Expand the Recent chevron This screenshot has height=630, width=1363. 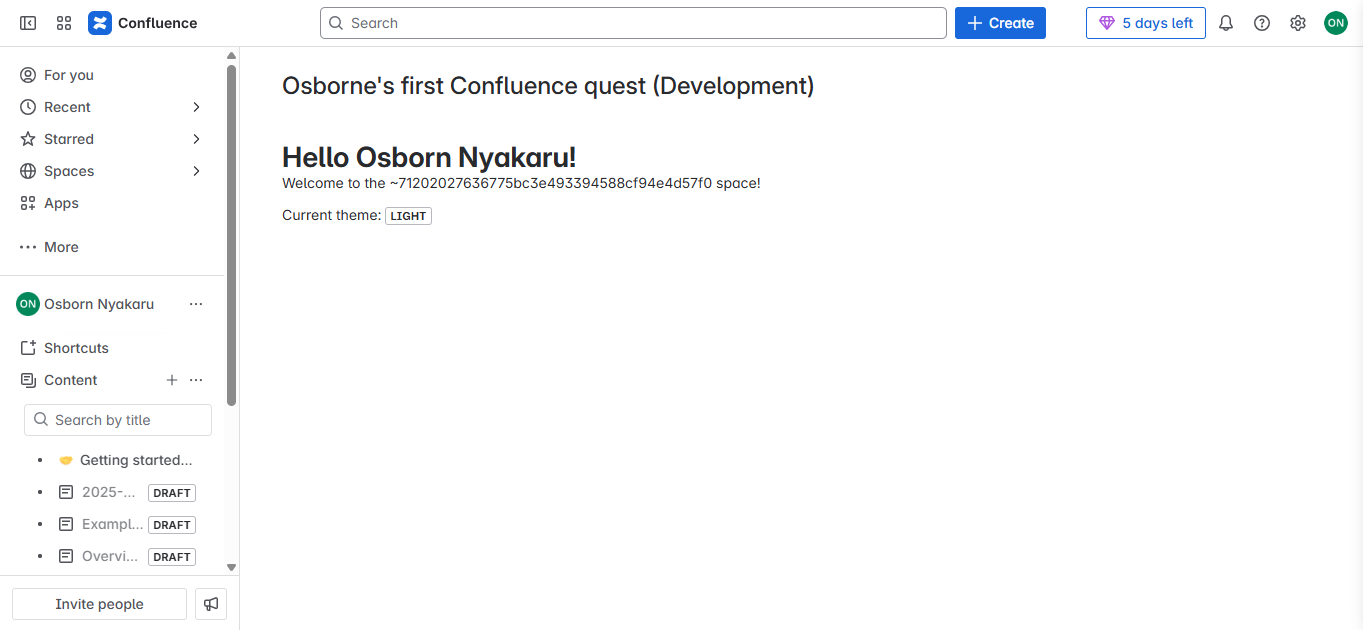coord(196,107)
